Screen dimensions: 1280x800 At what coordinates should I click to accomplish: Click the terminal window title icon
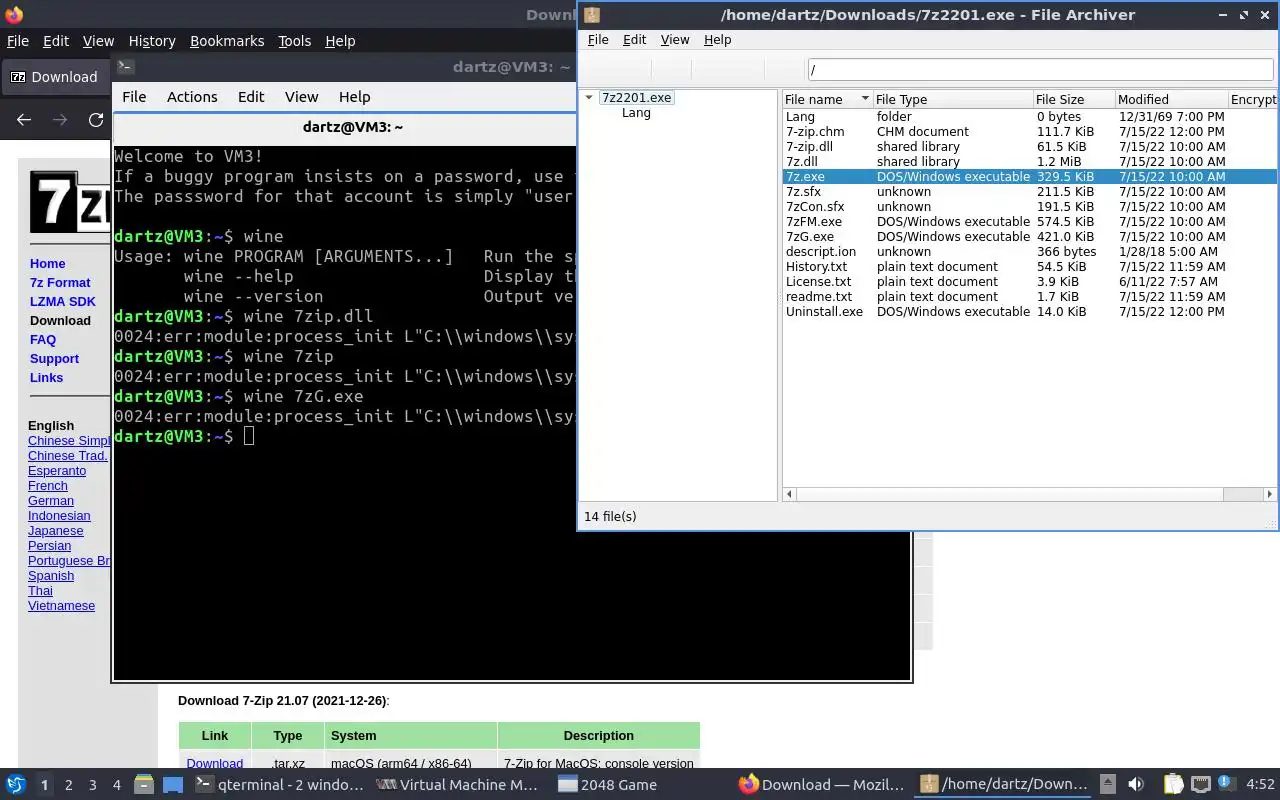[125, 67]
